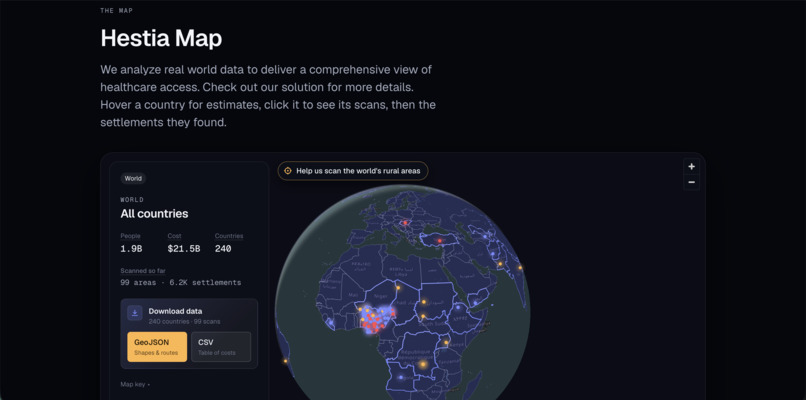806x400 pixels.
Task: Select the World breadcrumb chip
Action: [133, 178]
